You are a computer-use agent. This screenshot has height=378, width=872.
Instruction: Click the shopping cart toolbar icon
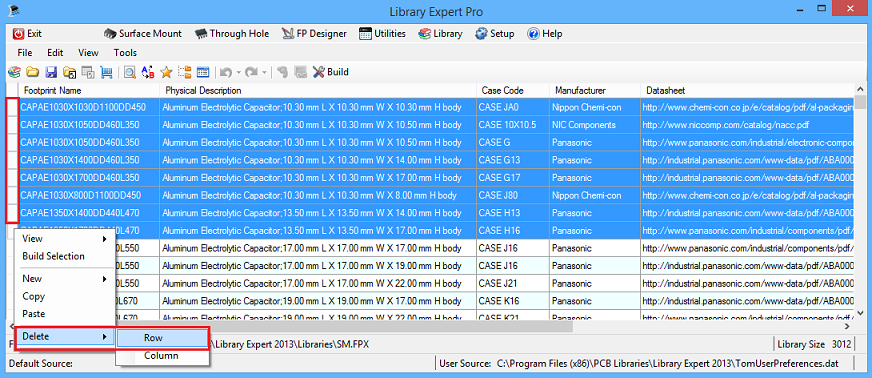click(106, 72)
